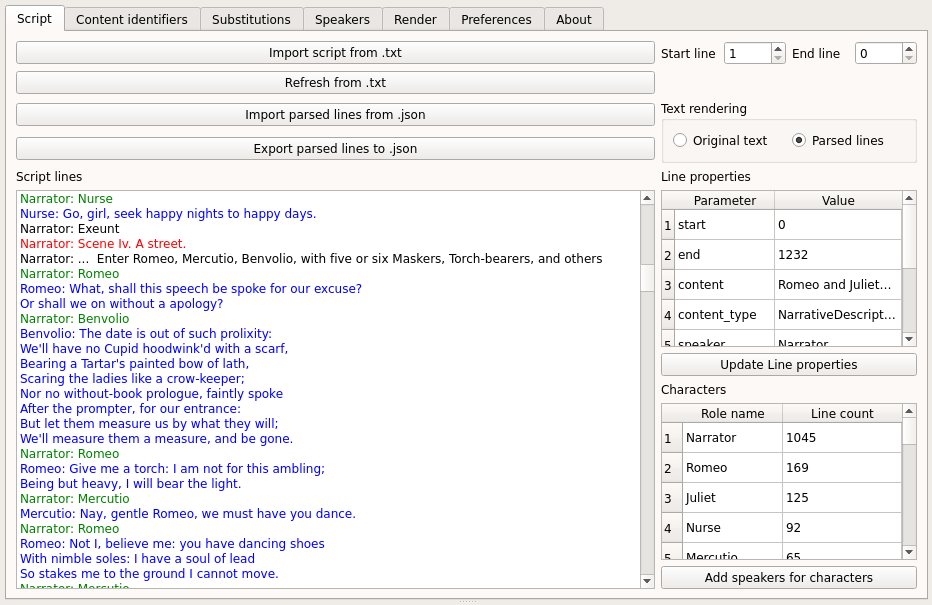Select line 'Romeo: Give me a torch'

point(172,469)
